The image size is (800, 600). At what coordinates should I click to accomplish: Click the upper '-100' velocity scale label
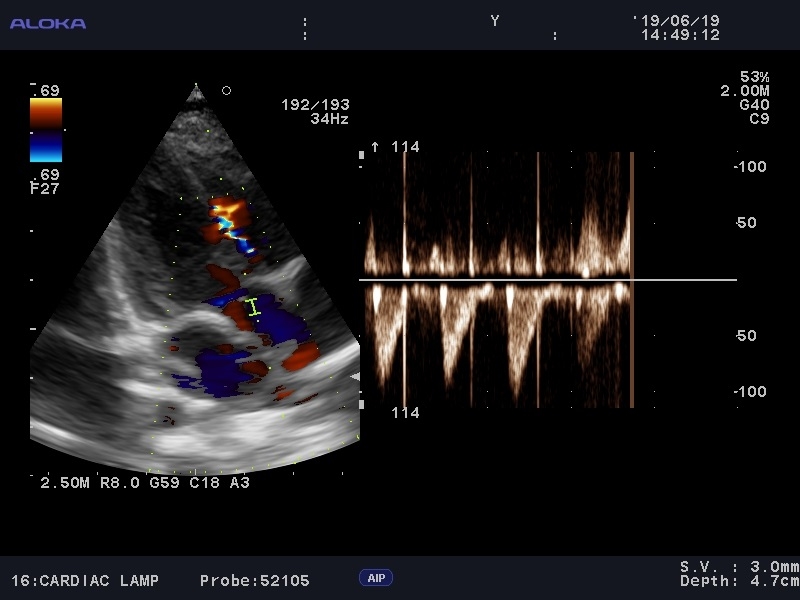(750, 166)
